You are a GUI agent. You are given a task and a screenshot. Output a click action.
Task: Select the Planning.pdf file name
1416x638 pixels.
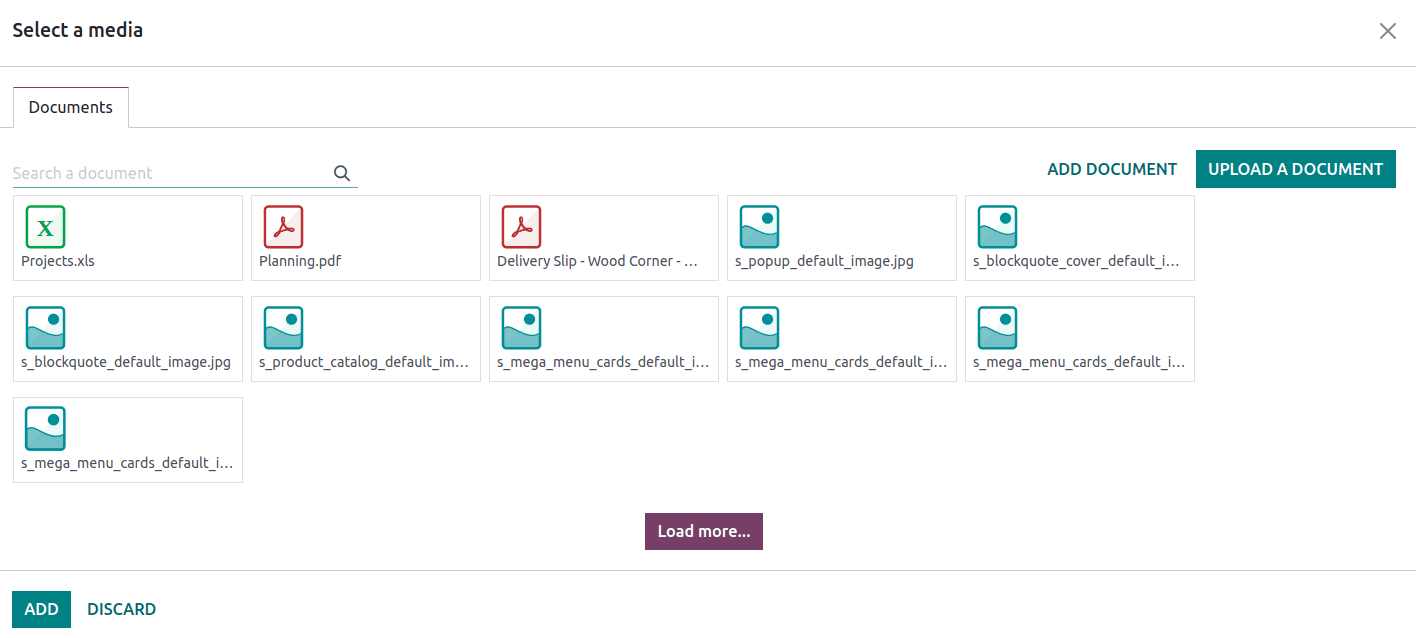click(300, 261)
